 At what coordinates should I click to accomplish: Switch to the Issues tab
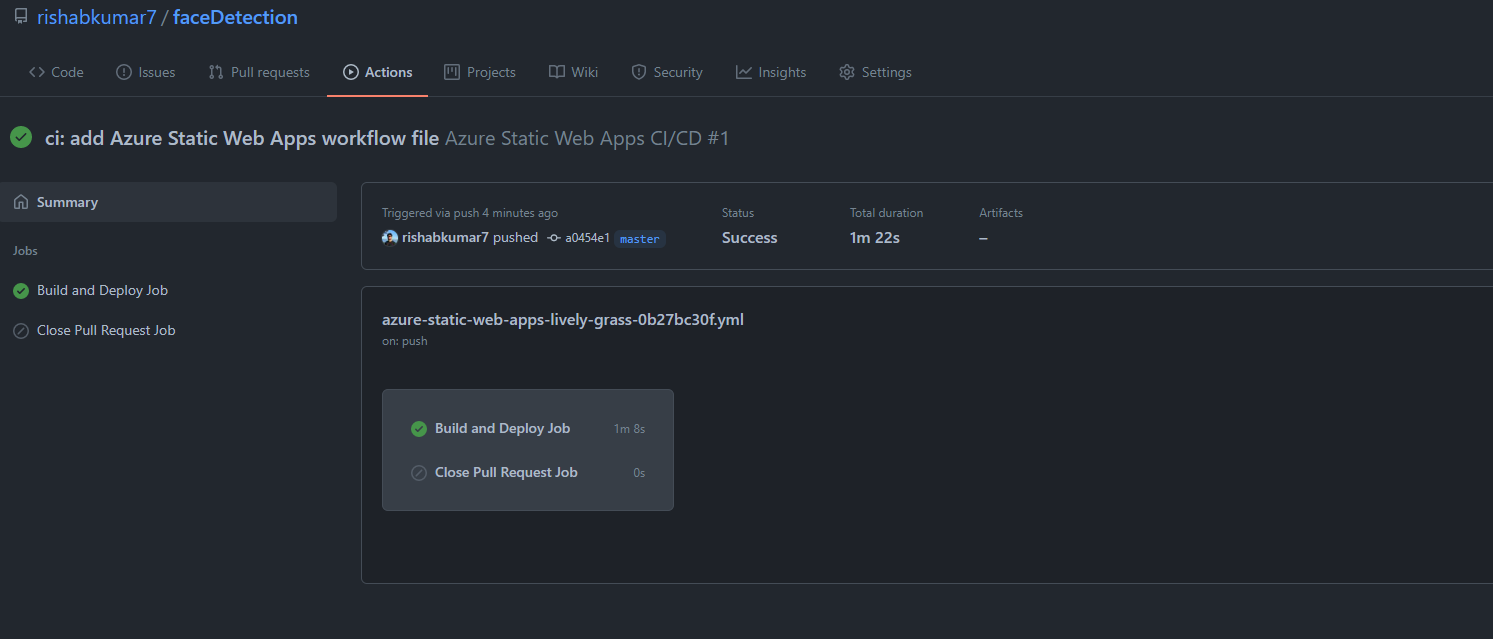[x=146, y=72]
